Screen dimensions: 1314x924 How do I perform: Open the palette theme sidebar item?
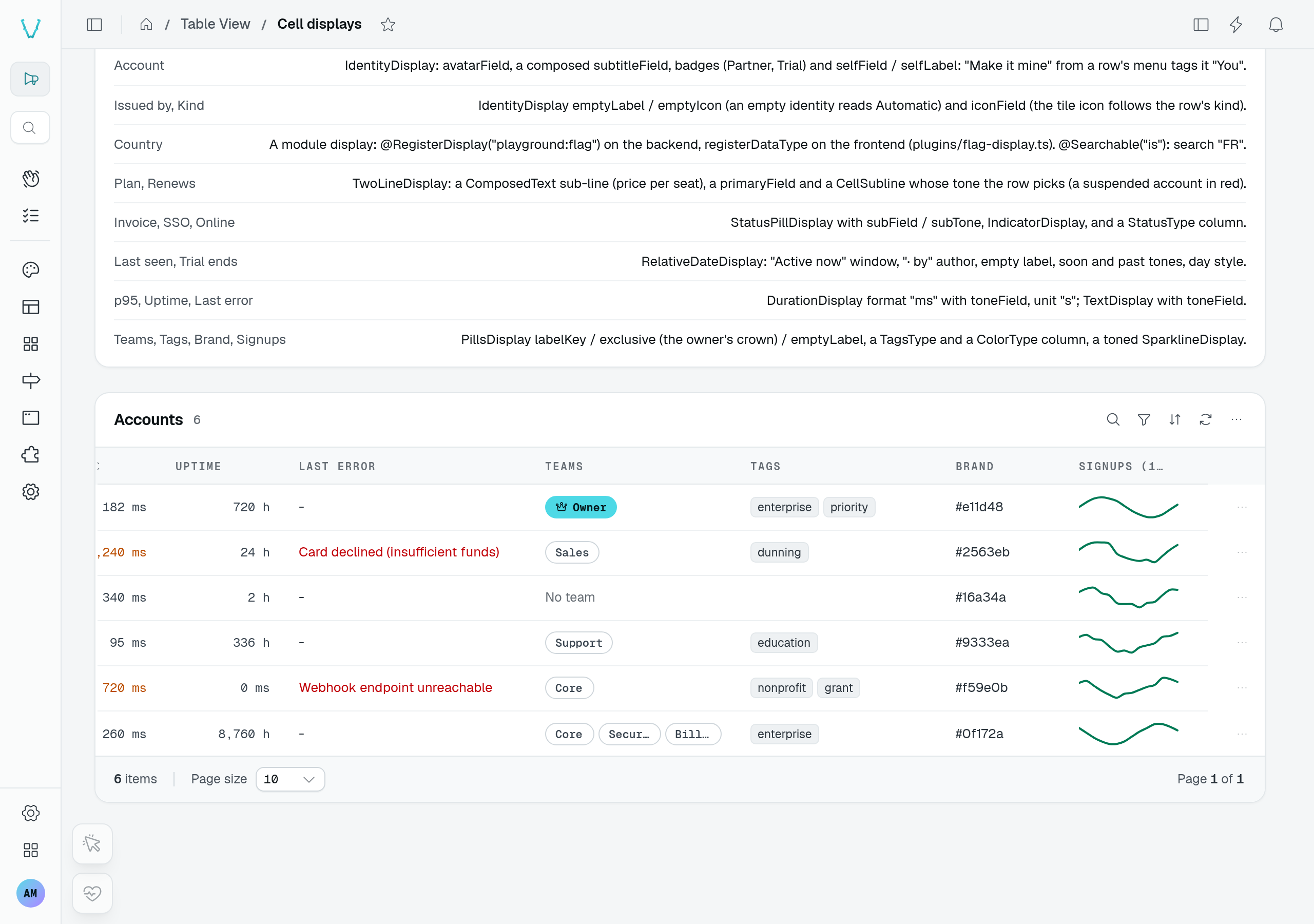coord(30,270)
